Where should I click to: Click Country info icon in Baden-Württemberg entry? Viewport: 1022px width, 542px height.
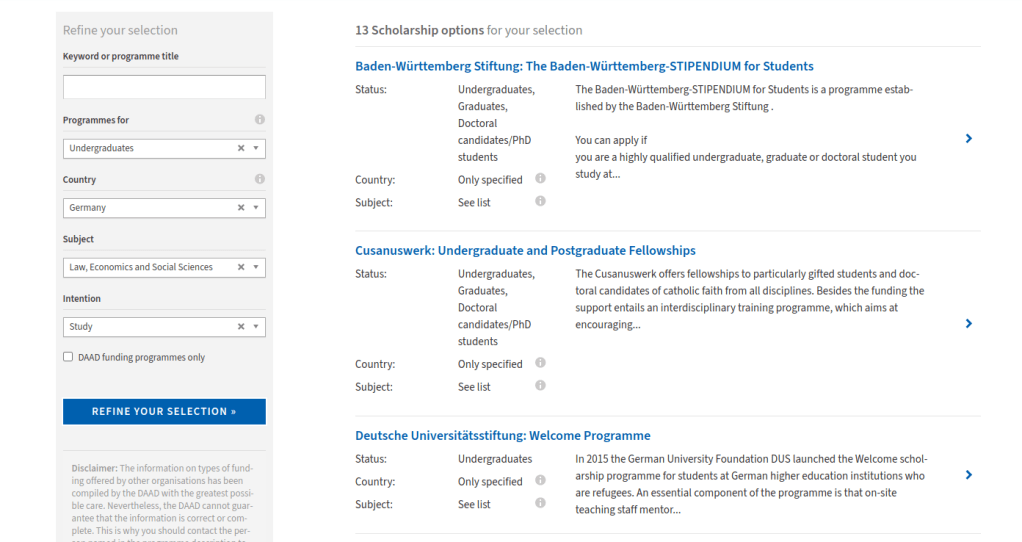[x=540, y=179]
